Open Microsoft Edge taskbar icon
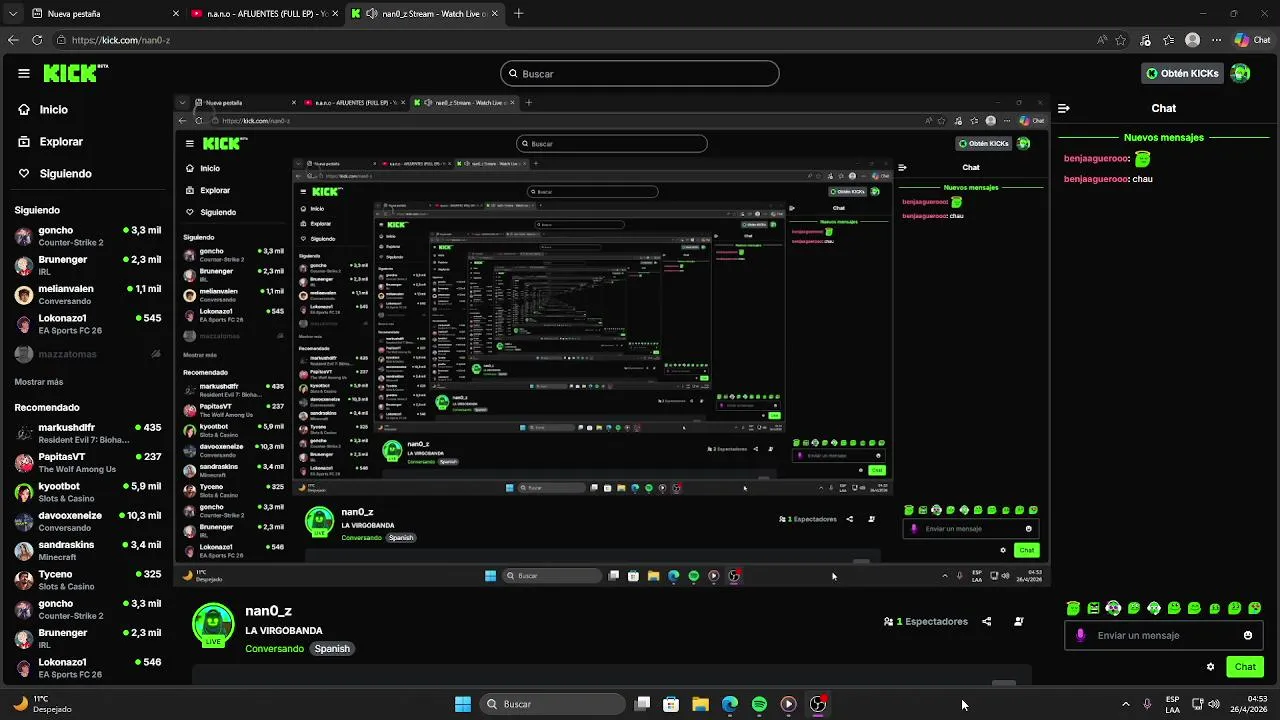Viewport: 1280px width, 720px height. click(730, 704)
